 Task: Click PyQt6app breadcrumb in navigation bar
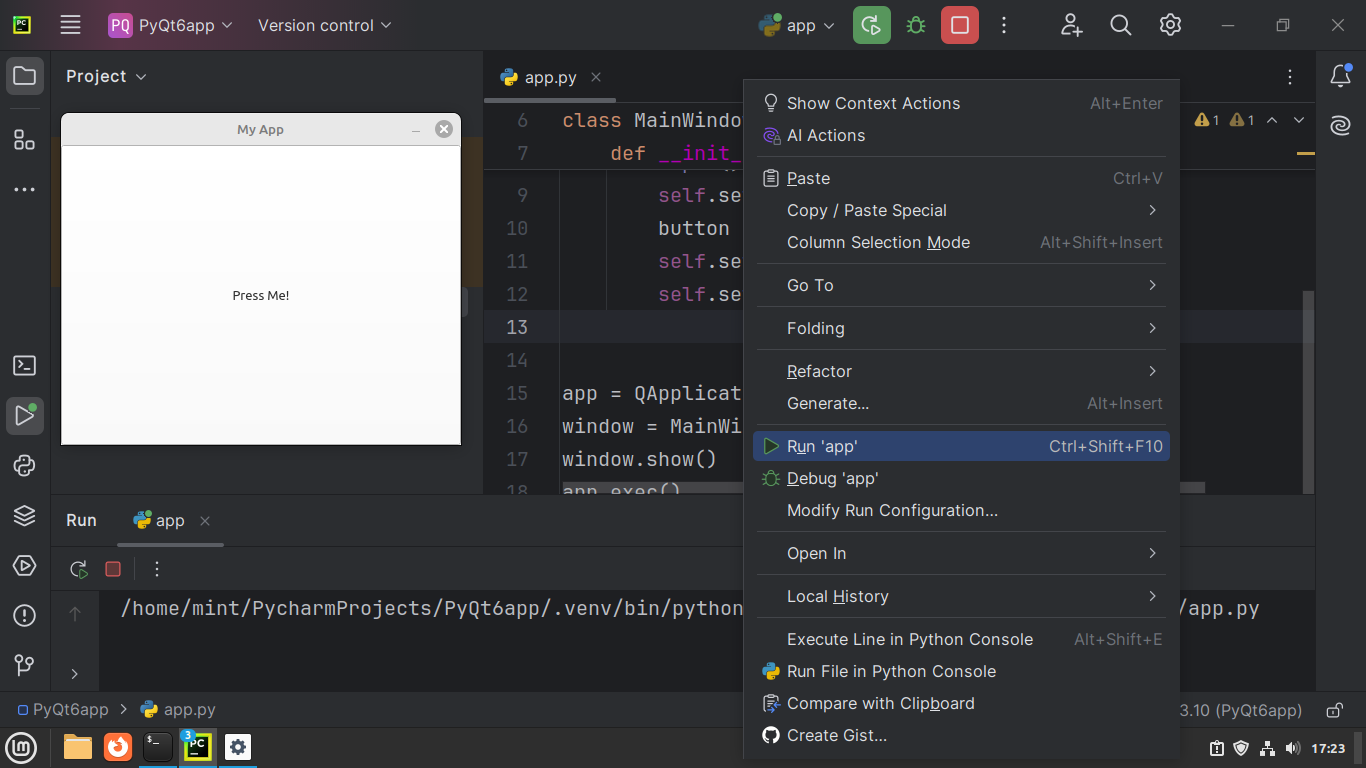tap(63, 710)
